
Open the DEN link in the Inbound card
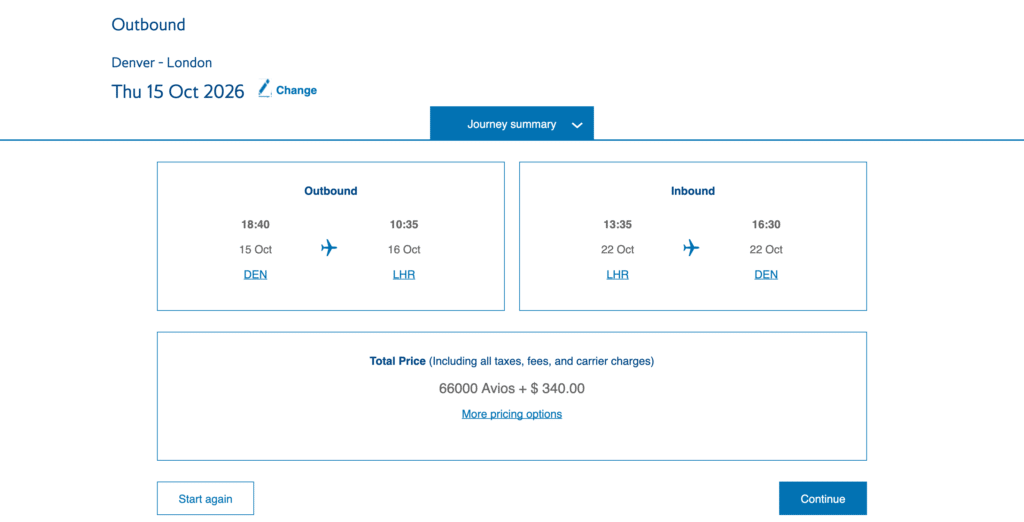[766, 274]
